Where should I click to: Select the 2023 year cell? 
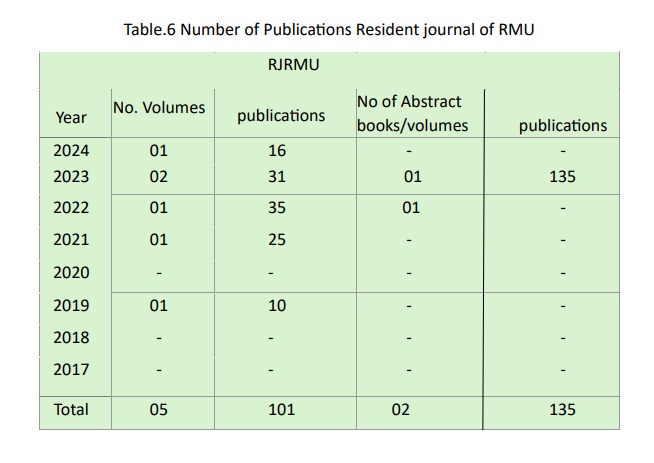71,176
